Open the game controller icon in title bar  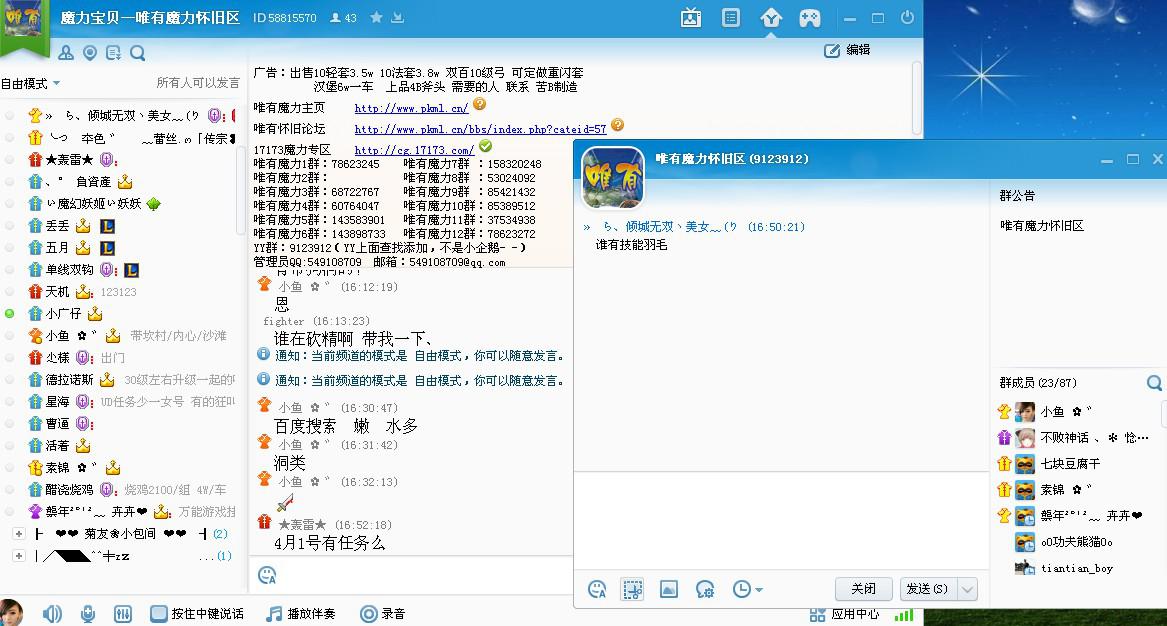click(809, 18)
